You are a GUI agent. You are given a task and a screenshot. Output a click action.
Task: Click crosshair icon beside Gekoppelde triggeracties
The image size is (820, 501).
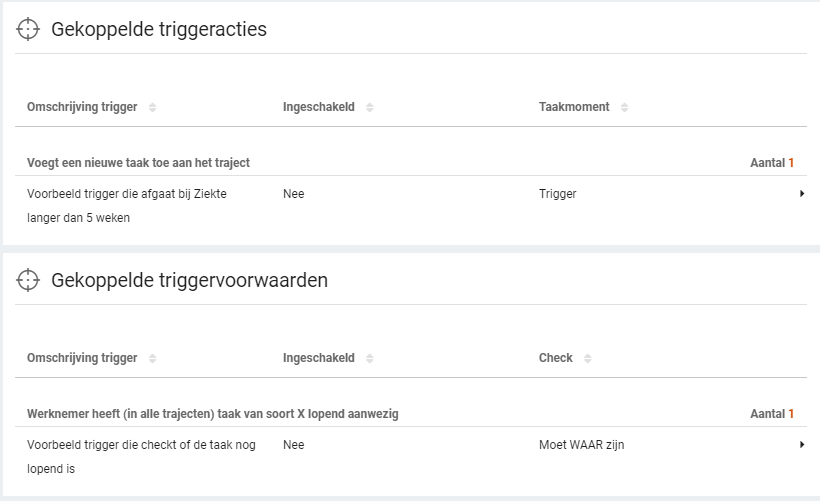(28, 30)
